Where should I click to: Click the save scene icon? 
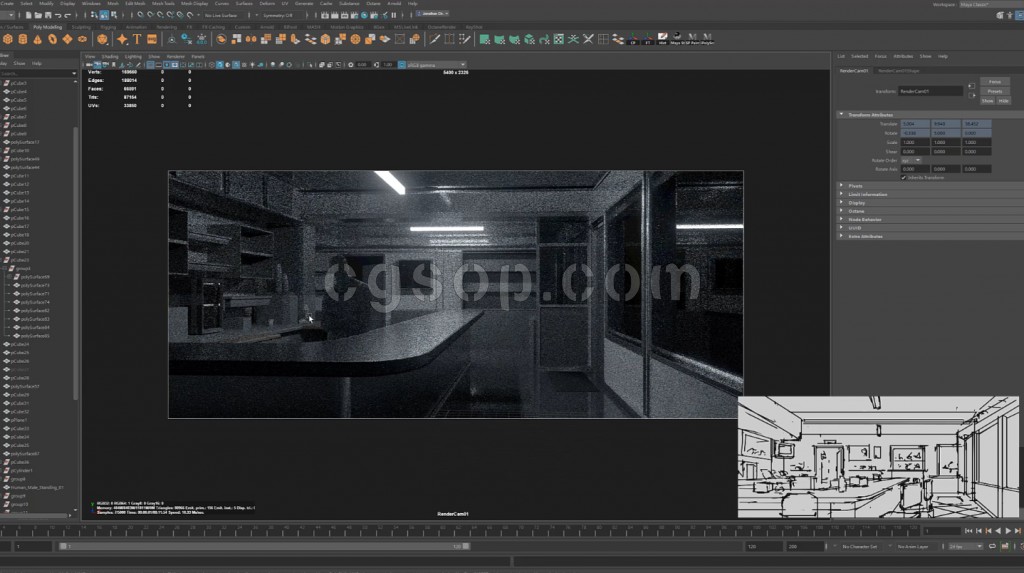(x=48, y=15)
